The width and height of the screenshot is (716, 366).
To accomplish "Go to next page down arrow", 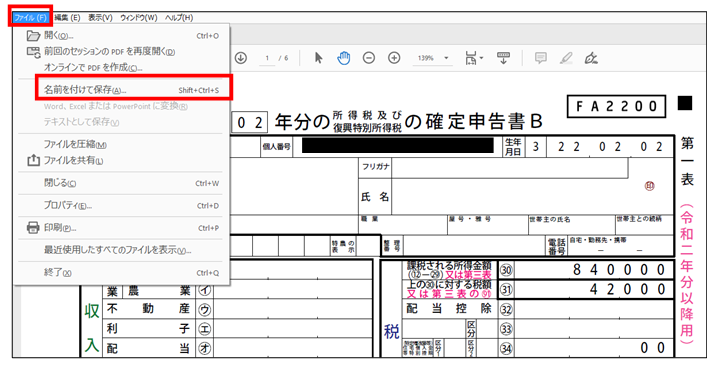I will tap(241, 58).
